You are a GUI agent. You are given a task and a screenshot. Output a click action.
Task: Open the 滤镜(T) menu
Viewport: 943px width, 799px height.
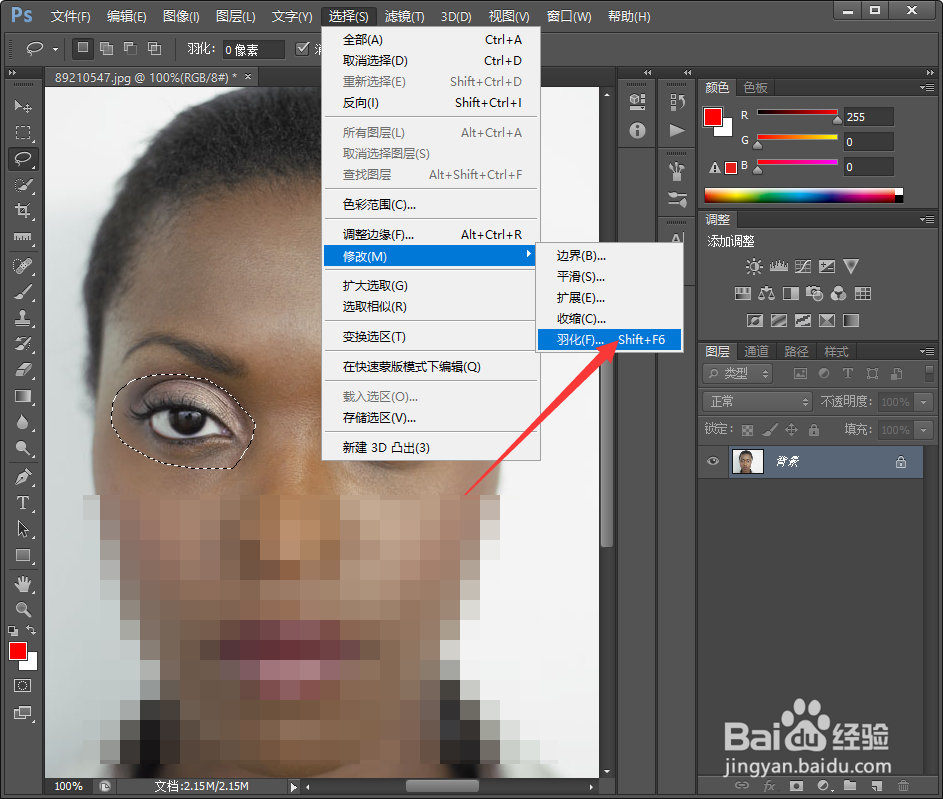pyautogui.click(x=404, y=16)
